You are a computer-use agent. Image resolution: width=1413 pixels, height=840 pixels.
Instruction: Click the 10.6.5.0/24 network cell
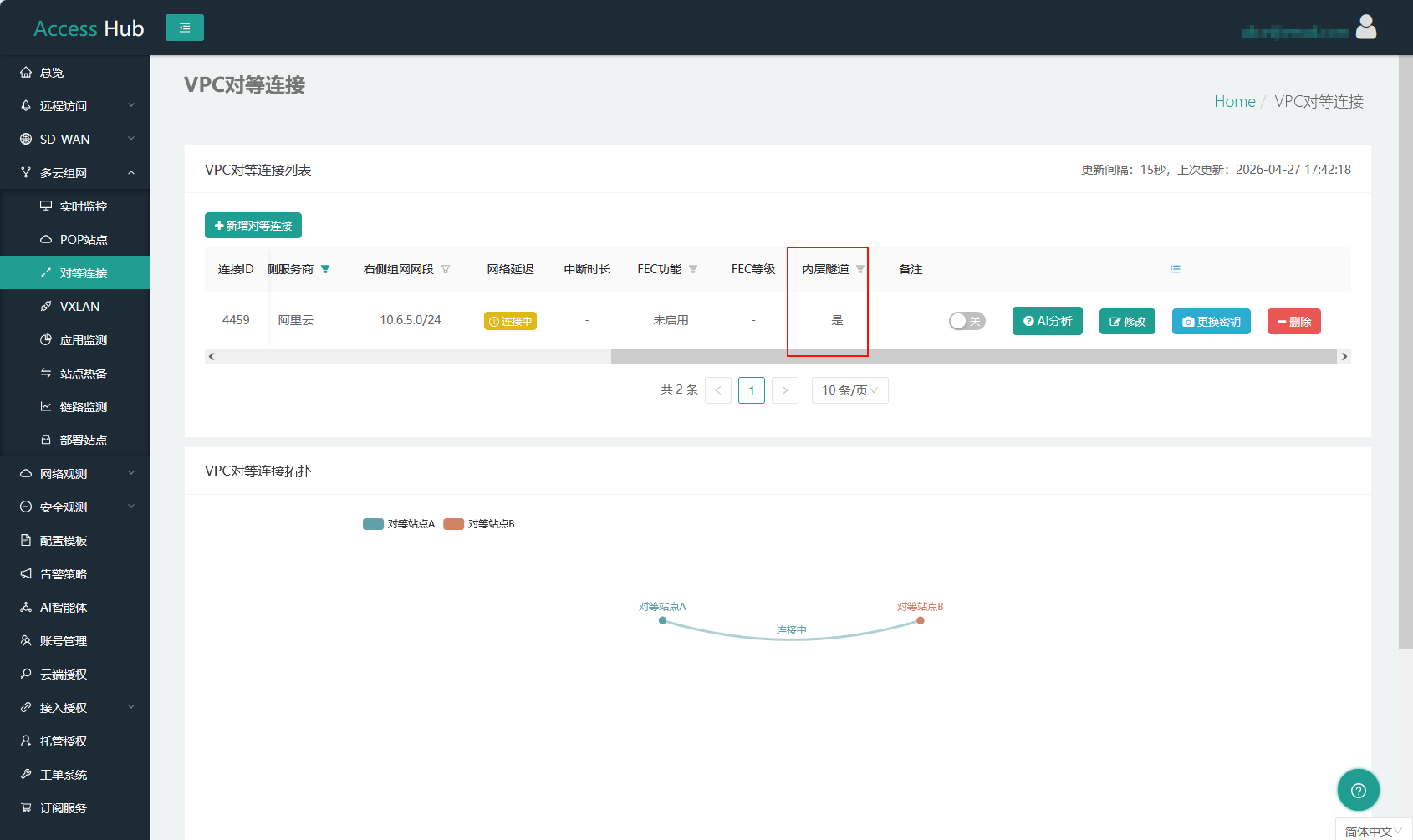[411, 320]
